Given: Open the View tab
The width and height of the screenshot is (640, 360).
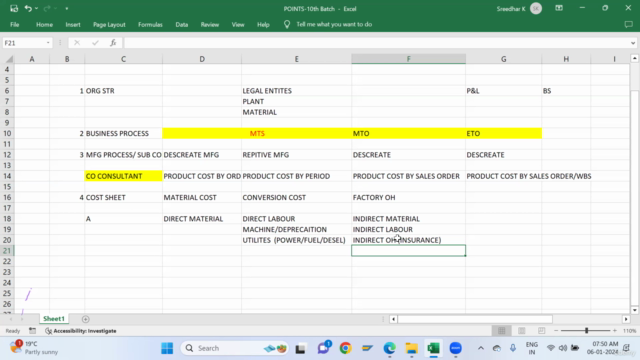Looking at the screenshot, I should [238, 24].
